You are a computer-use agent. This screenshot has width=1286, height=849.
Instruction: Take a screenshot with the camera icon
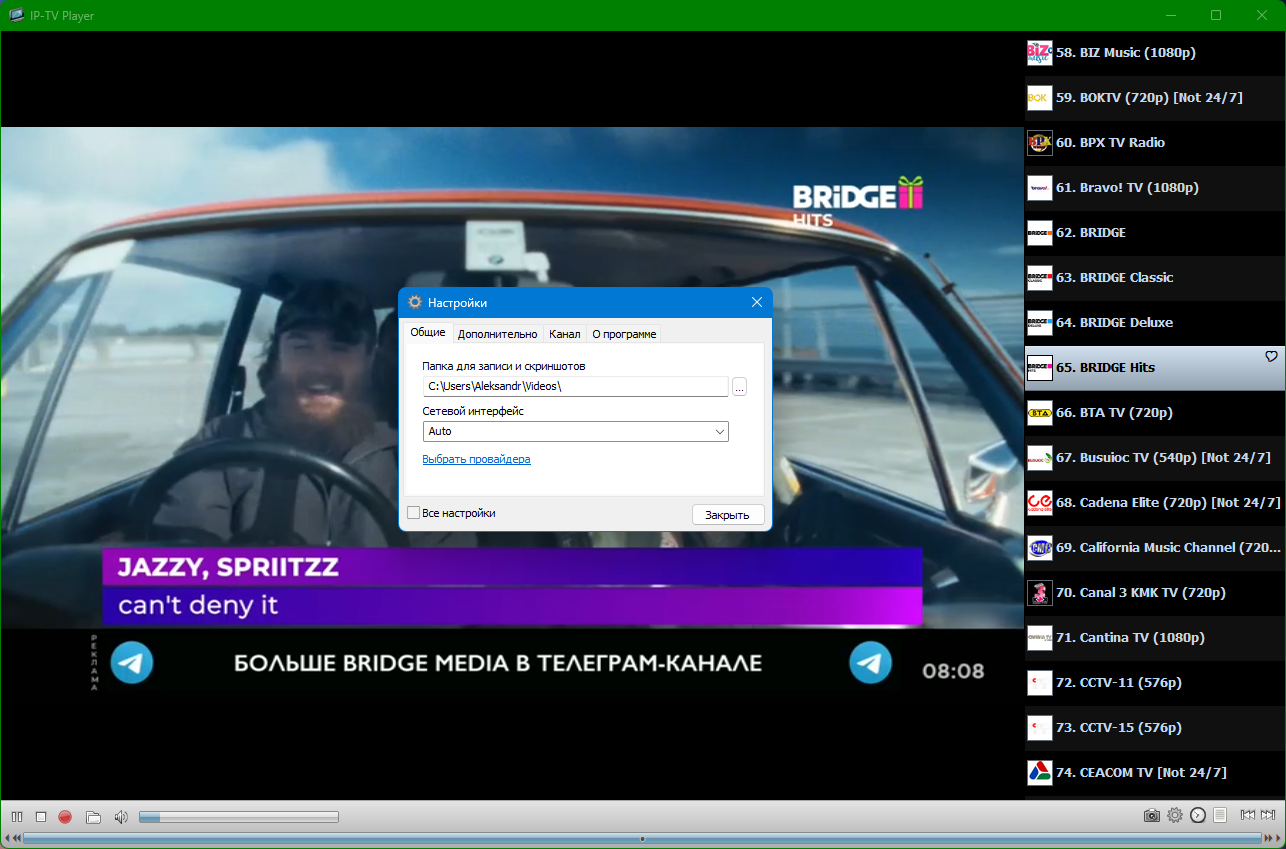1152,816
